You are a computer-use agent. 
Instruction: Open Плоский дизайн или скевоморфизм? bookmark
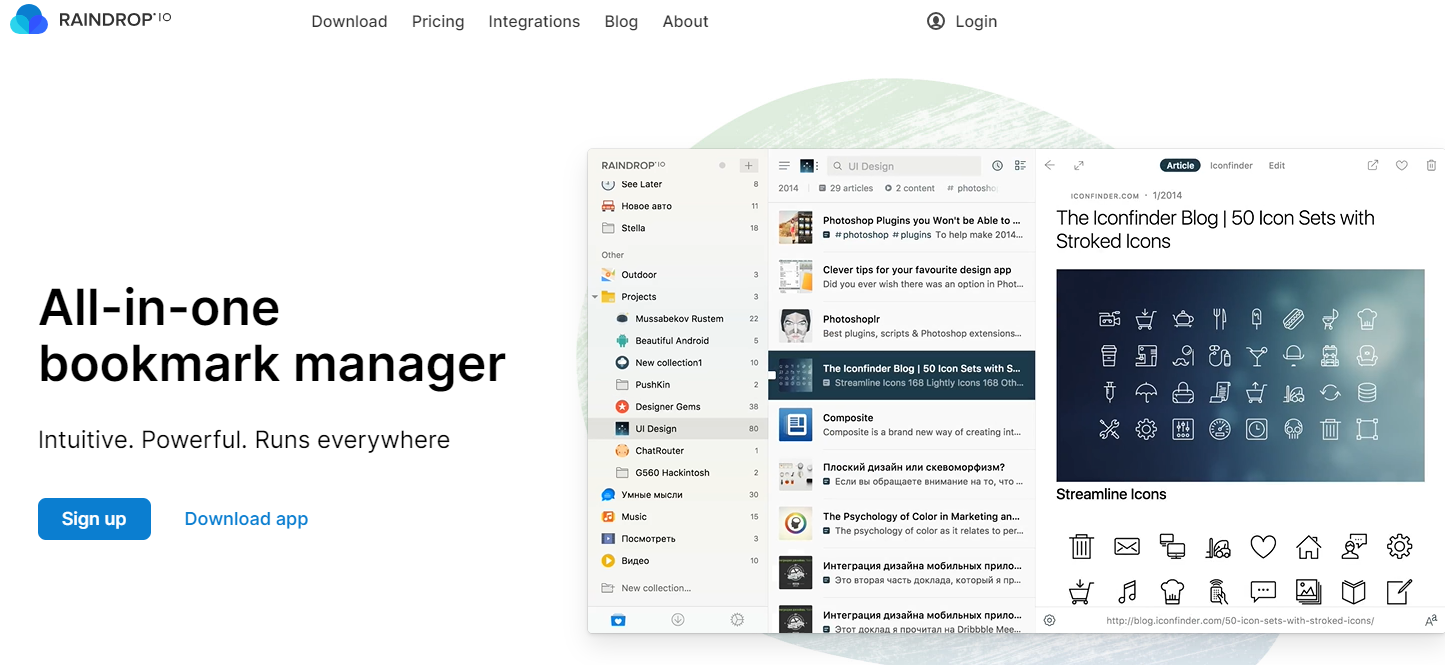click(x=901, y=474)
